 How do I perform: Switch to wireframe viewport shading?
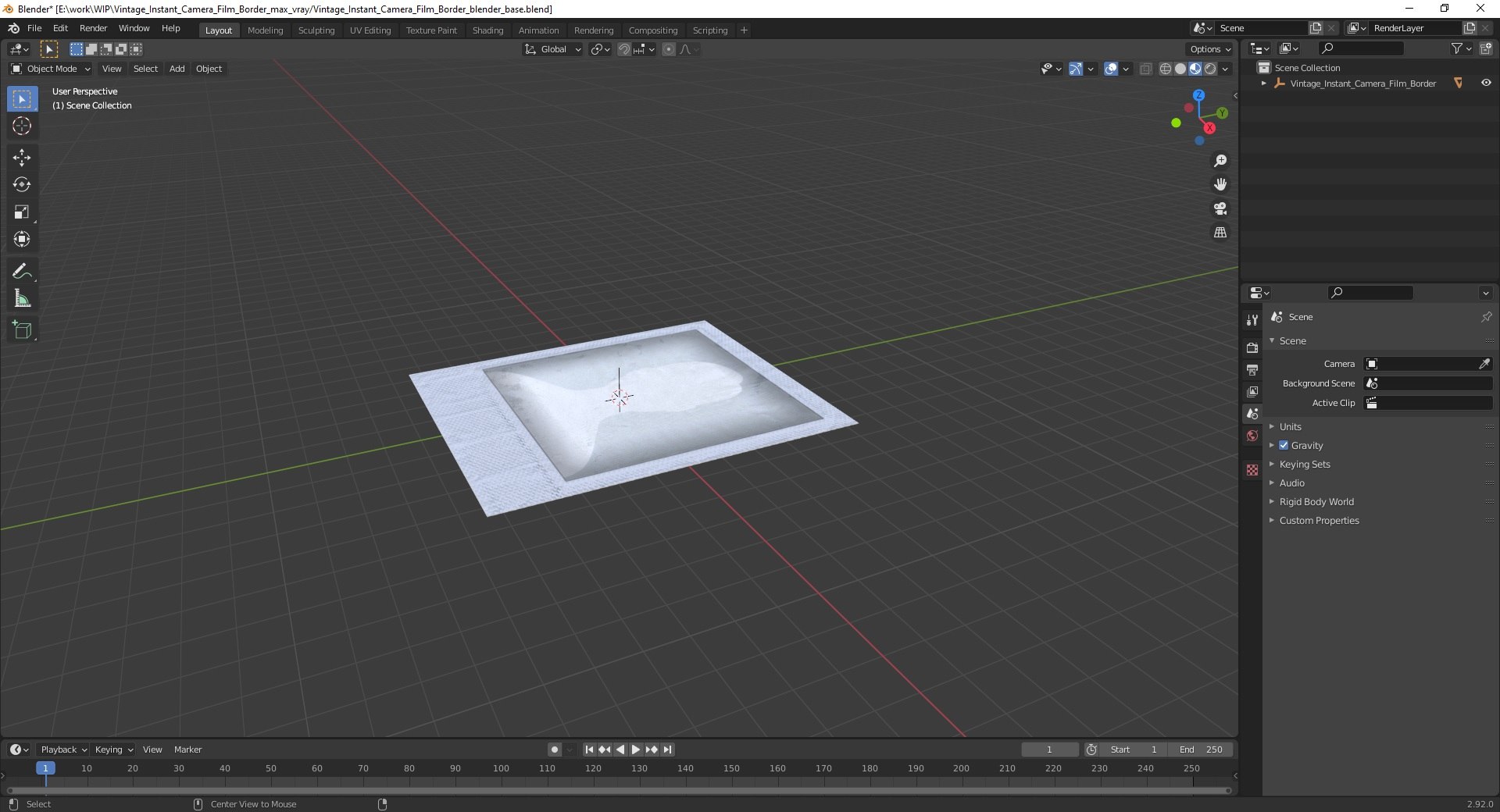tap(1166, 69)
